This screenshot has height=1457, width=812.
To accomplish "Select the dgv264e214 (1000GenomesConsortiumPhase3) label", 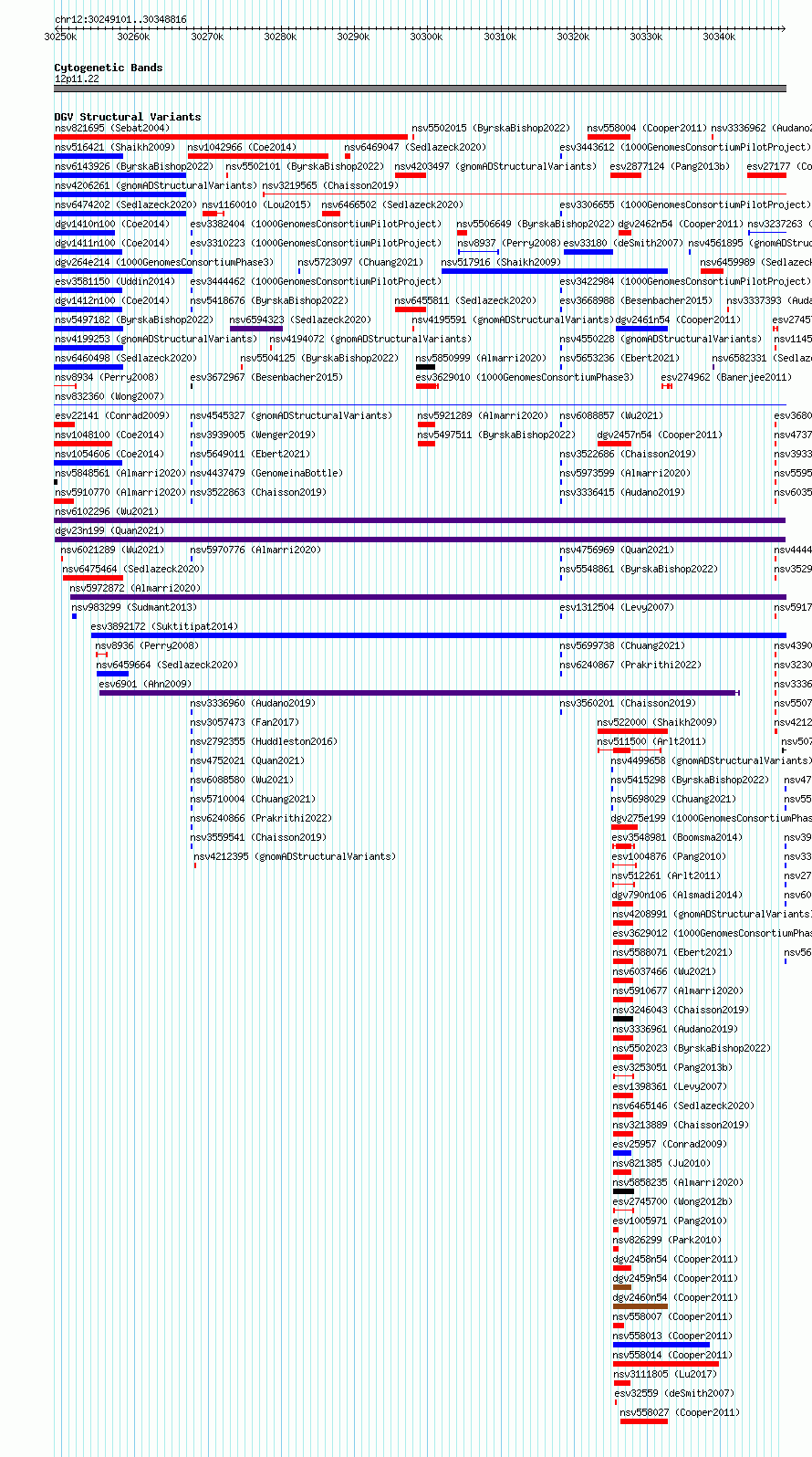I will click(x=164, y=262).
